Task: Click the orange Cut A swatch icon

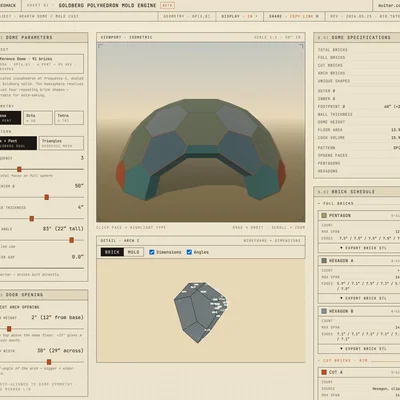Action: point(324,372)
